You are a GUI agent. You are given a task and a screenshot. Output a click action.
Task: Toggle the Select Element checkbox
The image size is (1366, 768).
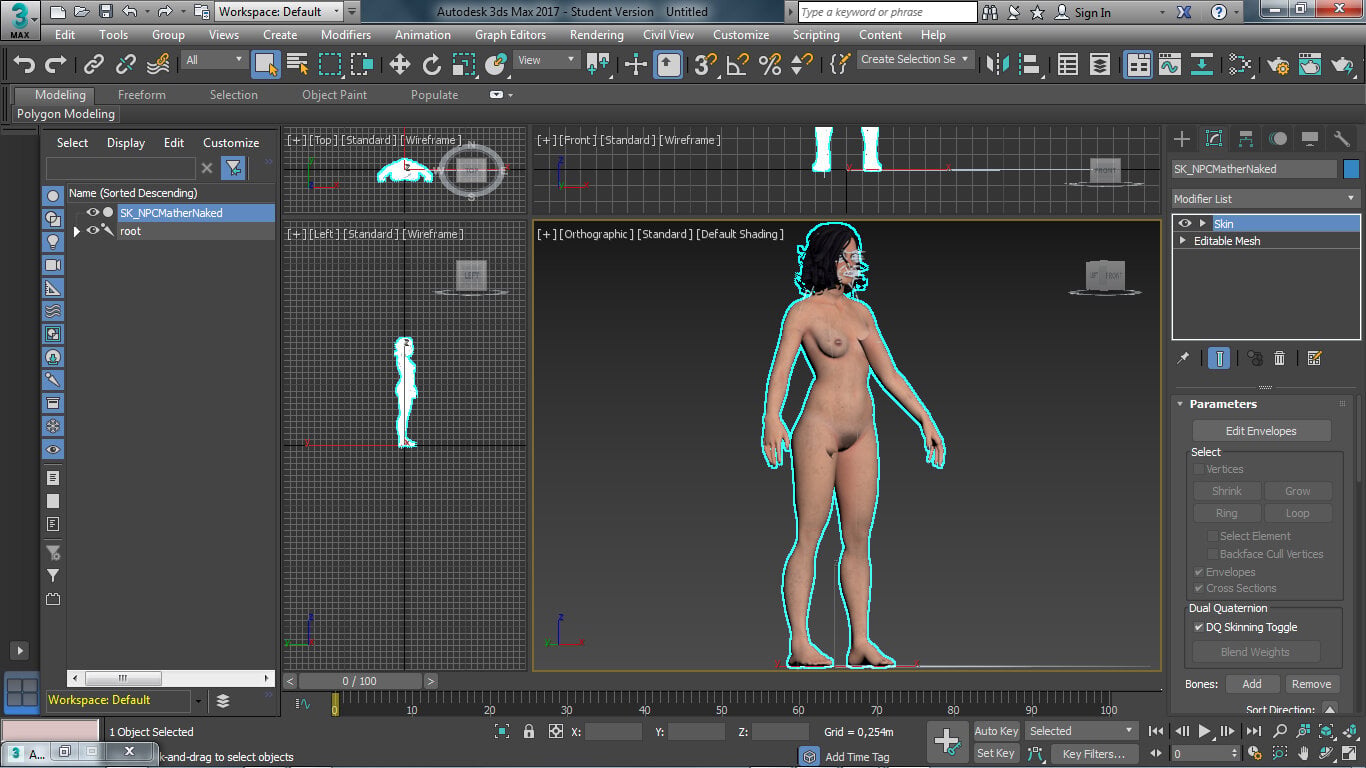coord(1213,536)
